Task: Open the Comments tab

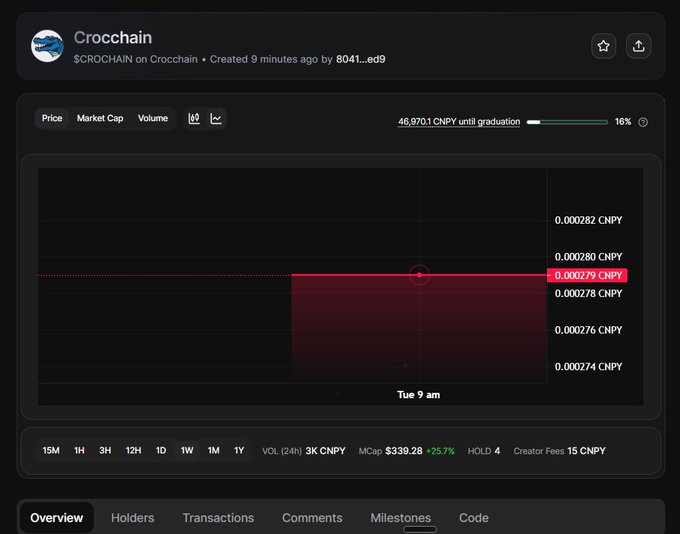Action: coord(312,518)
